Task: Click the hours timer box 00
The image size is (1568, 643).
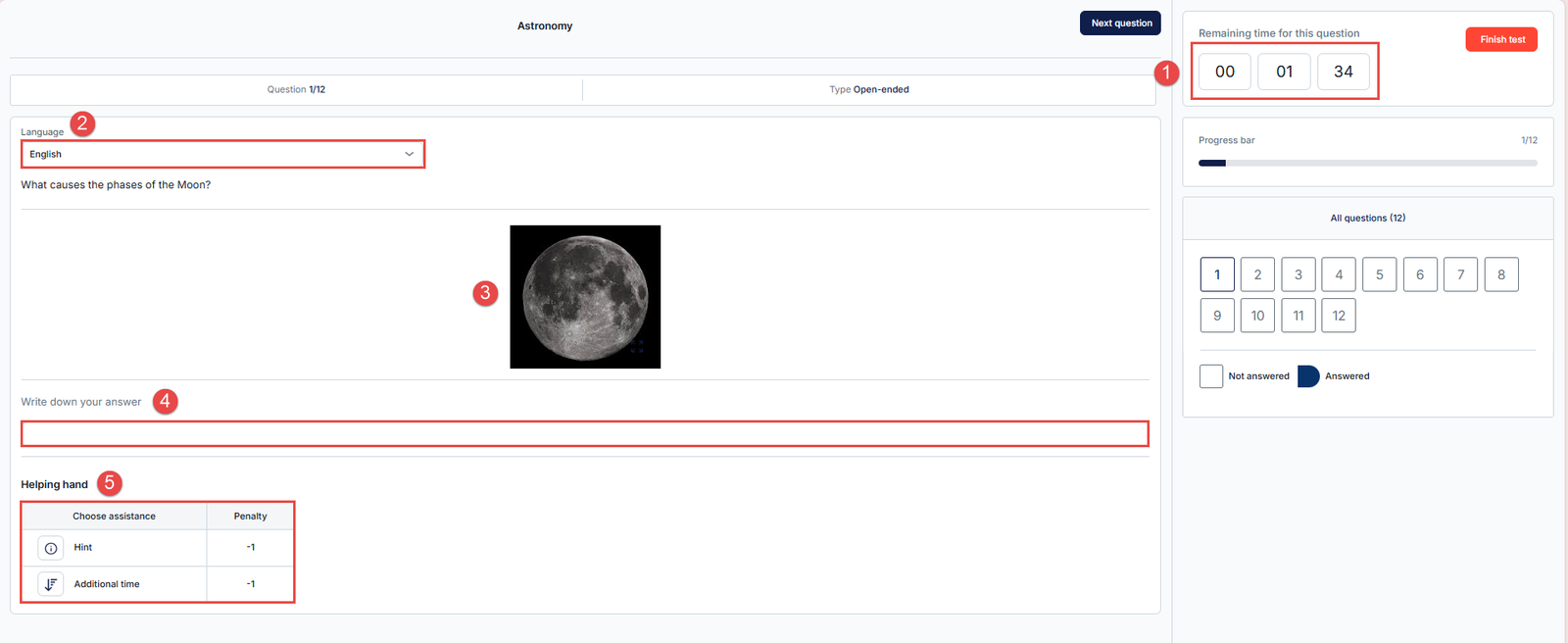Action: [1225, 72]
